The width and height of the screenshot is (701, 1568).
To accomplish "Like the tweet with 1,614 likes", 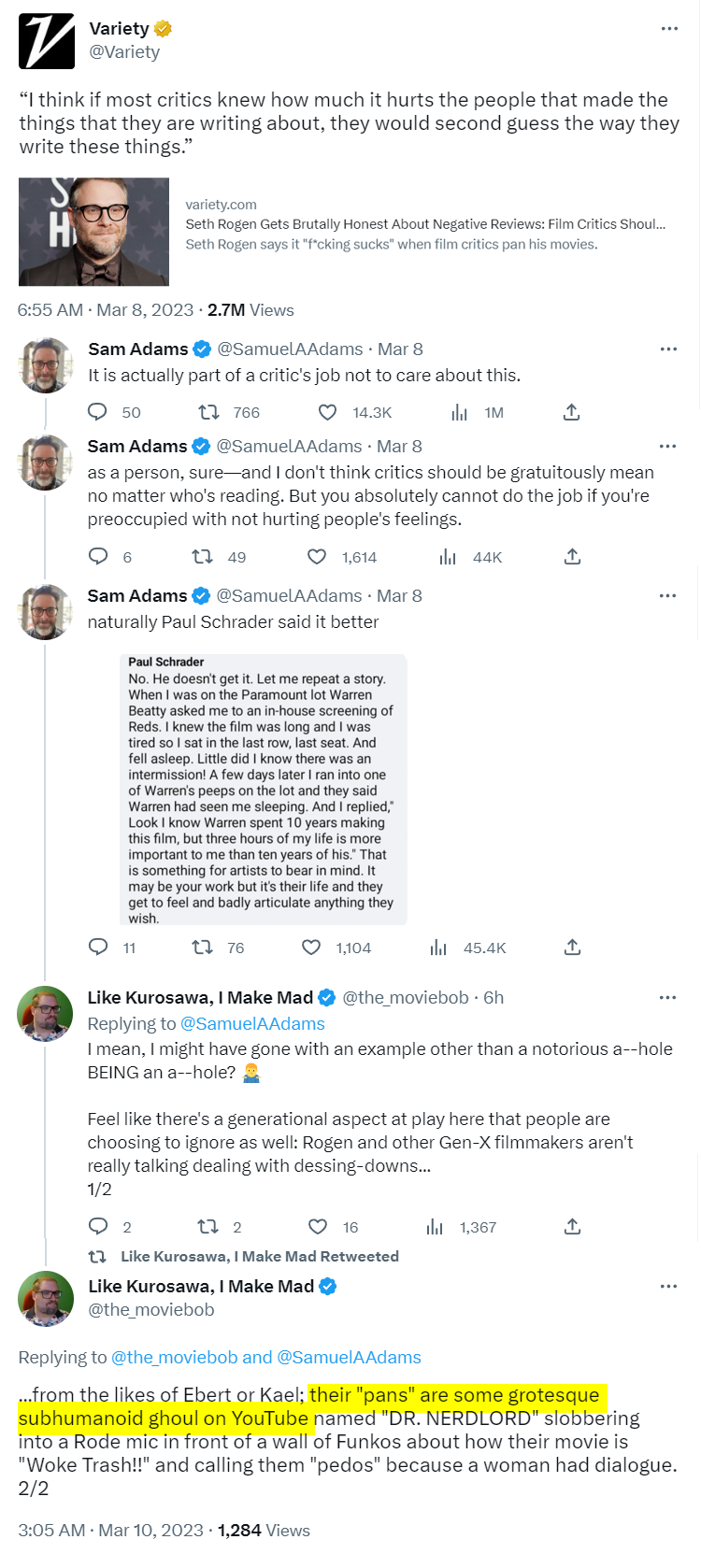I will pos(317,557).
